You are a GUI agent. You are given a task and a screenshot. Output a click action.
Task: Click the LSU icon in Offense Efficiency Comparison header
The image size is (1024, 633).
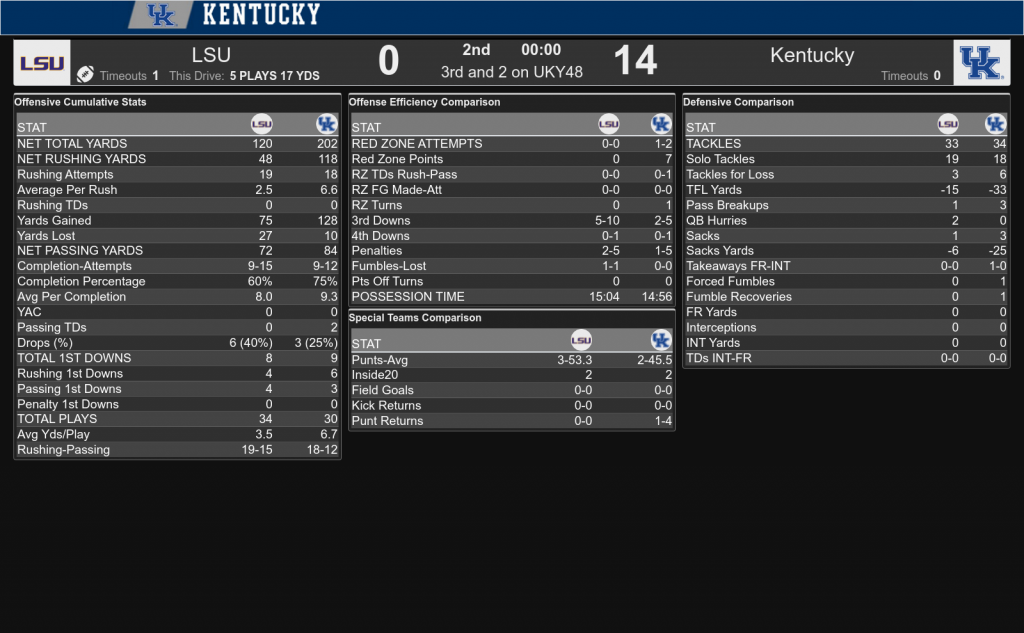[x=609, y=123]
